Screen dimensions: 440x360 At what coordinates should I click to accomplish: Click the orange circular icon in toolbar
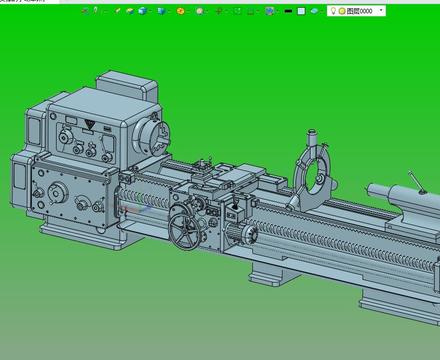[180, 11]
